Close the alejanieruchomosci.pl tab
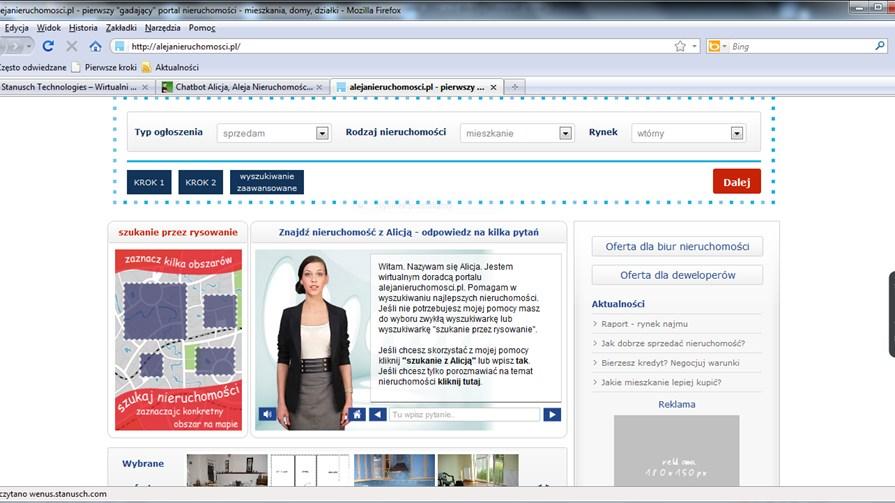Image resolution: width=895 pixels, height=503 pixels. (493, 87)
